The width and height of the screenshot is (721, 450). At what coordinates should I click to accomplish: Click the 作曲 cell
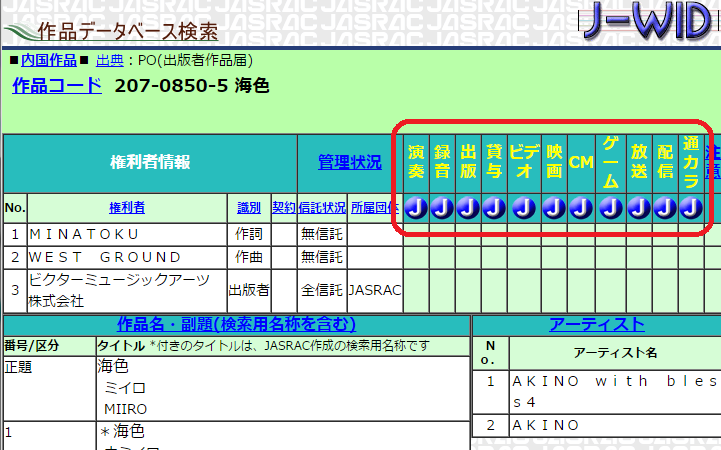pyautogui.click(x=249, y=257)
